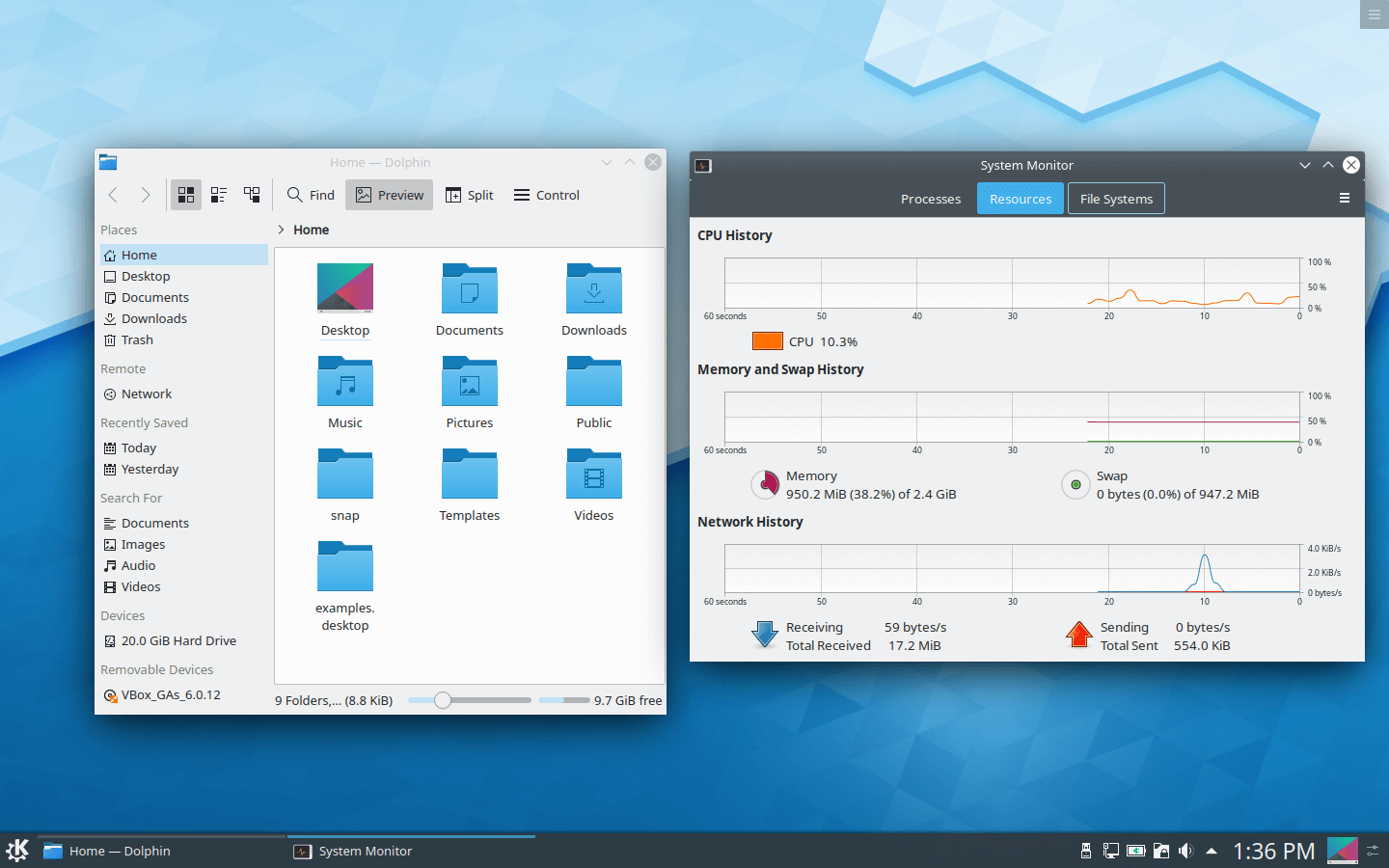The width and height of the screenshot is (1389, 868).
Task: Open the Control menu in Dolphin
Action: (x=546, y=195)
